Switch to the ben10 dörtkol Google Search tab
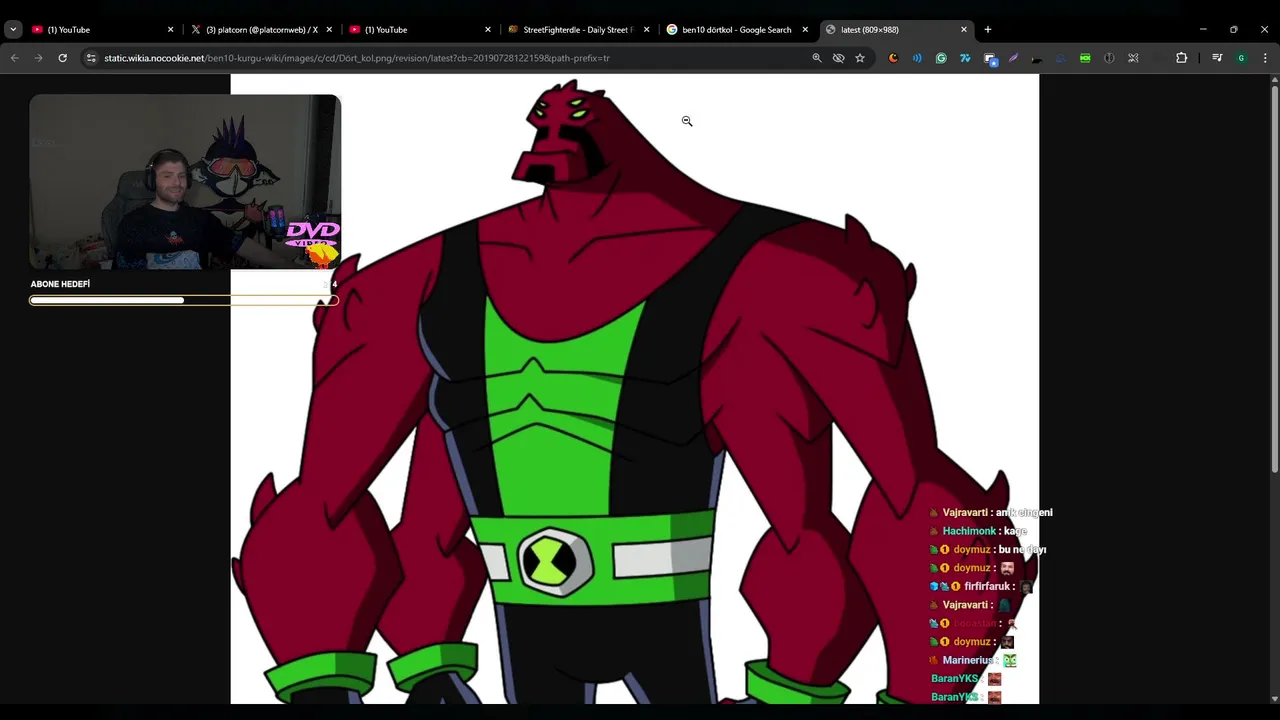This screenshot has width=1280, height=720. coord(736,30)
